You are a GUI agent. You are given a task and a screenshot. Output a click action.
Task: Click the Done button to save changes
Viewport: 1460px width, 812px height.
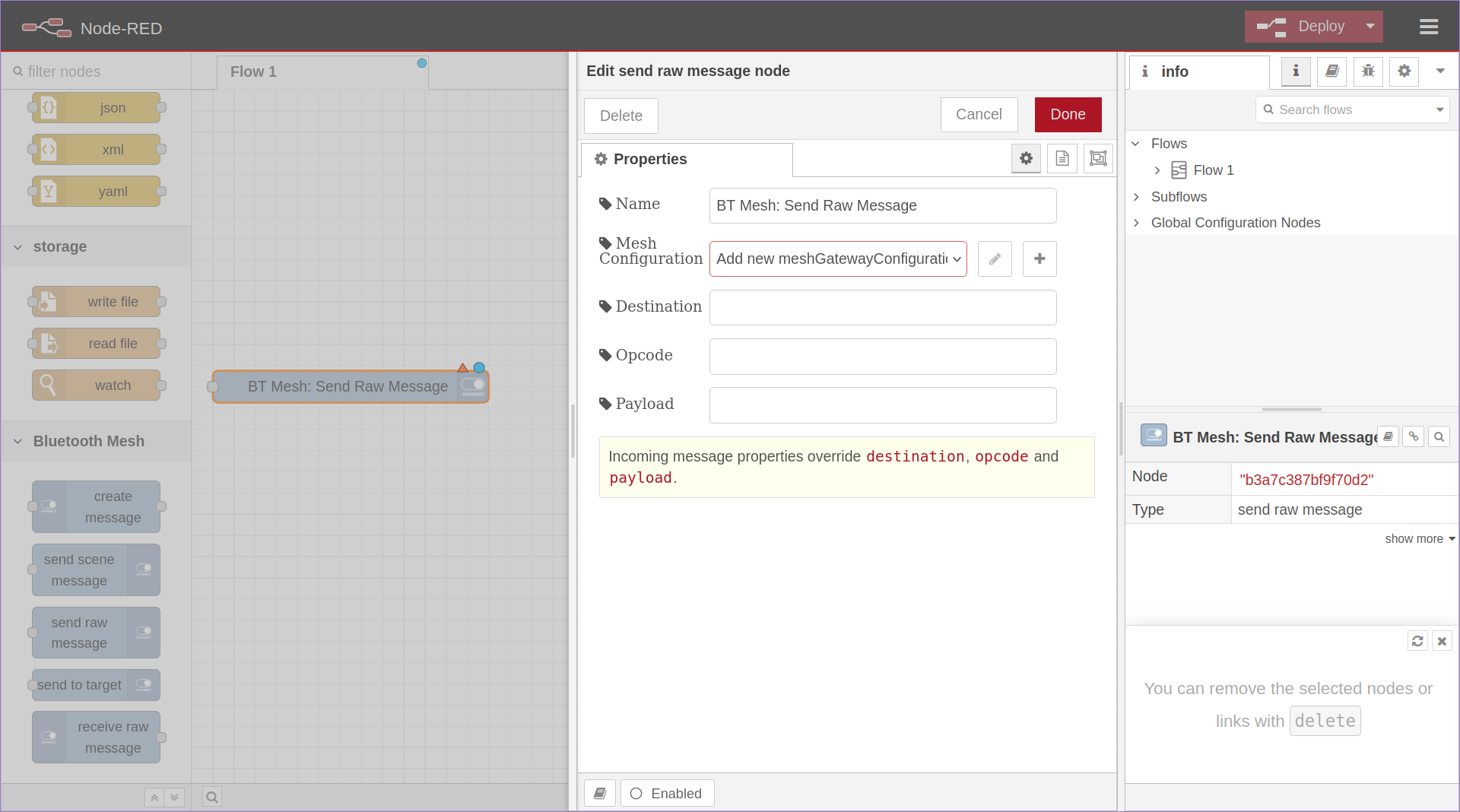(x=1067, y=115)
